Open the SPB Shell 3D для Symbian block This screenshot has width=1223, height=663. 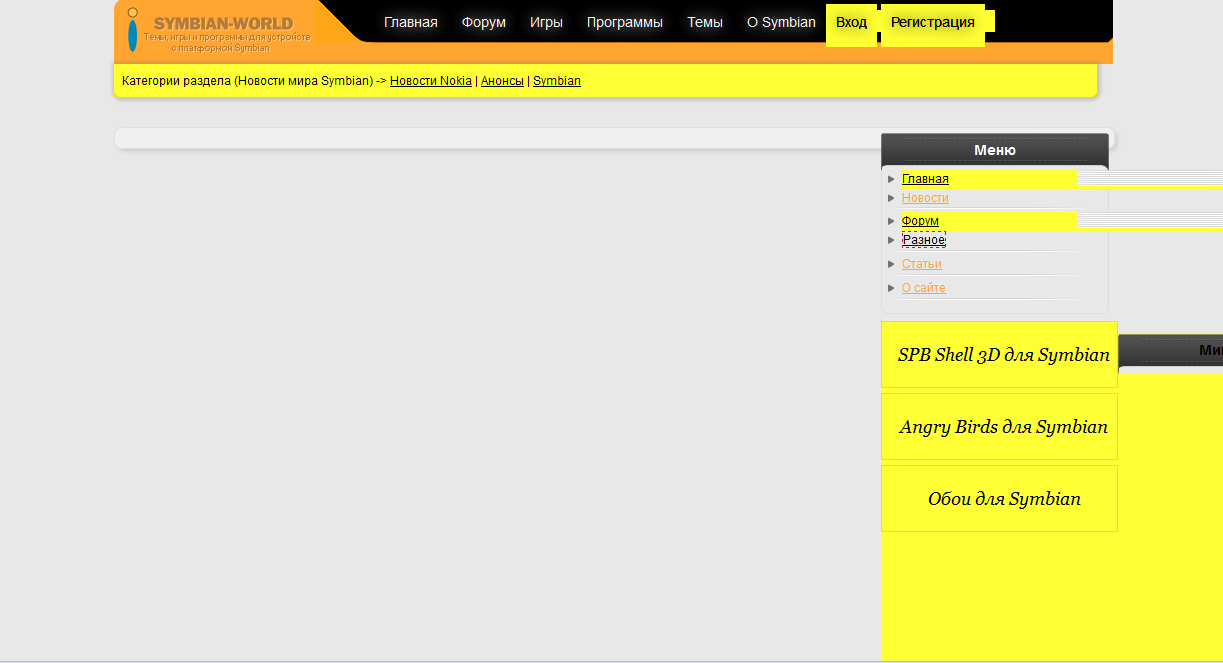(x=1003, y=355)
